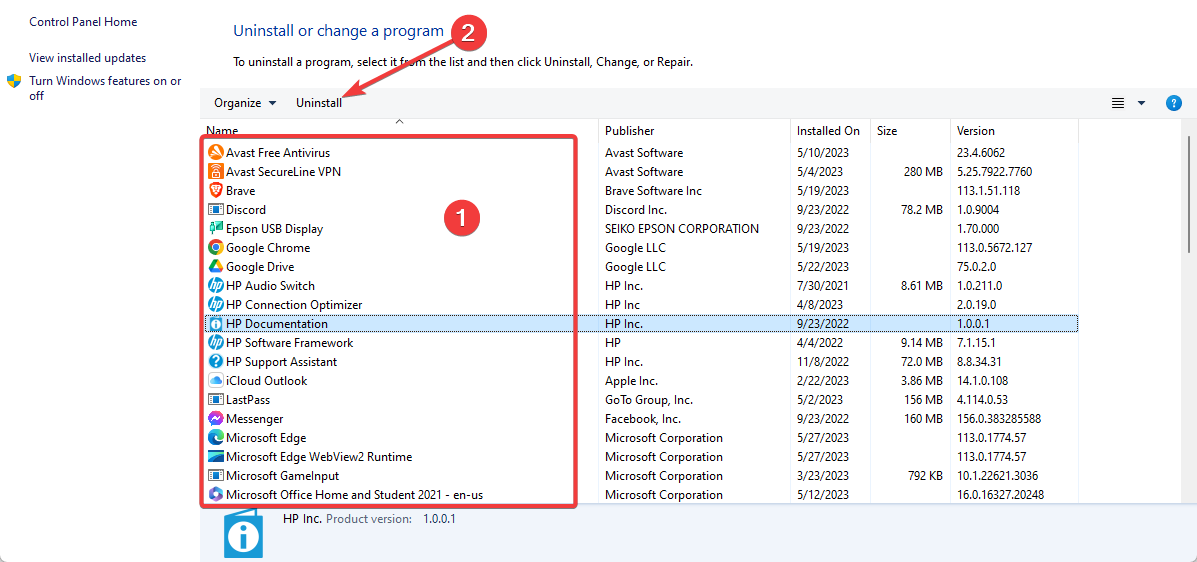Screen dimensions: 1197x562
Task: Click version 156.0.383285588 cell
Action: click(x=999, y=418)
